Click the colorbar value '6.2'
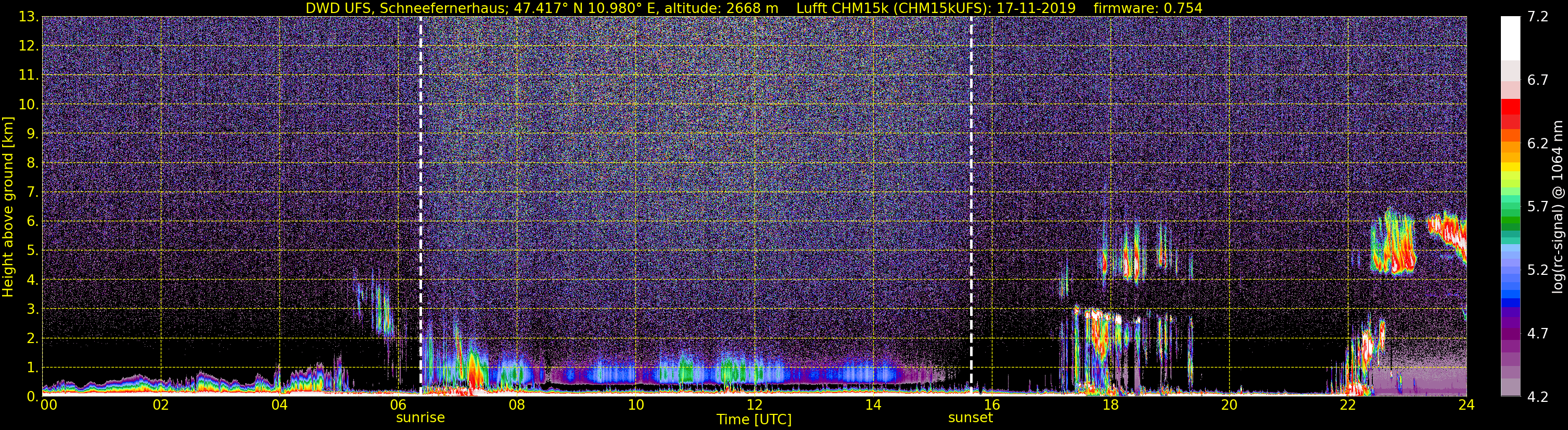The width and height of the screenshot is (1568, 430). coord(1538,143)
